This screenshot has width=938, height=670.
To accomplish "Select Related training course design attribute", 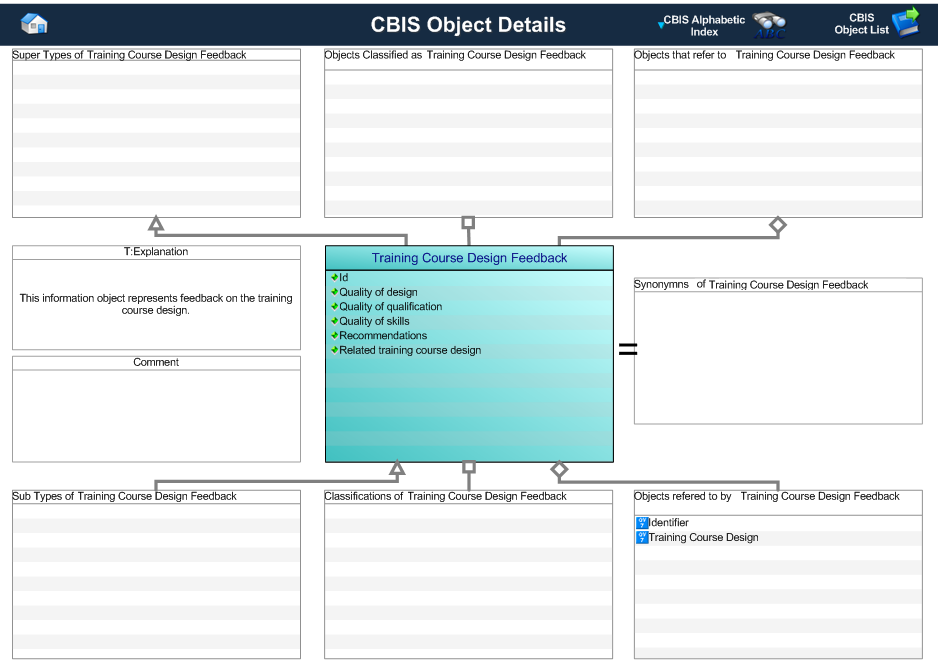I will (410, 350).
